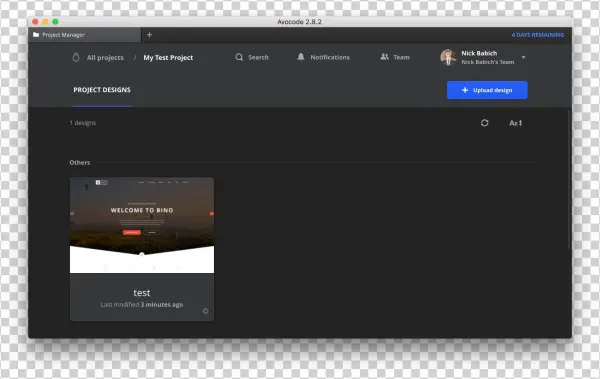Click the plus icon in Upload design
This screenshot has width=600, height=379.
(x=465, y=90)
